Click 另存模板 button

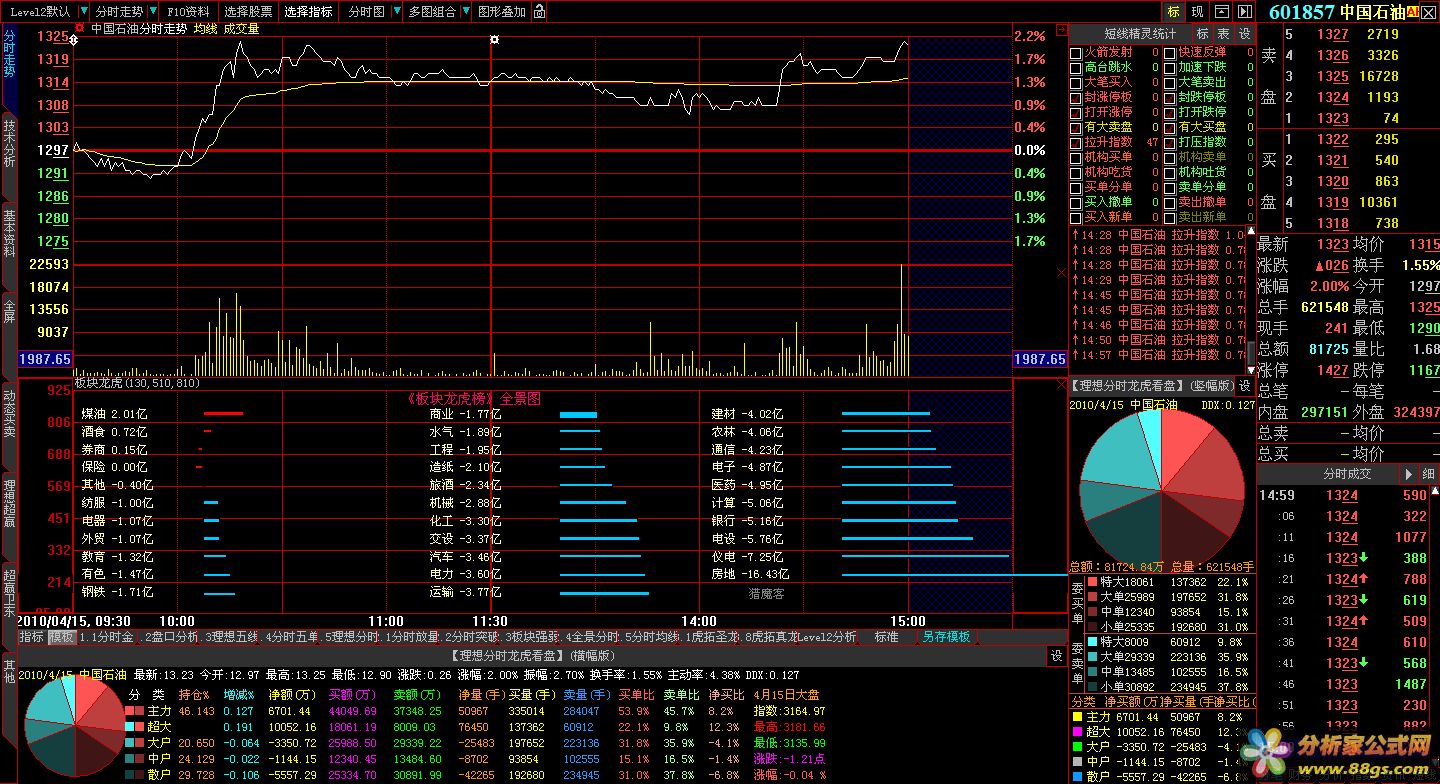pyautogui.click(x=946, y=636)
